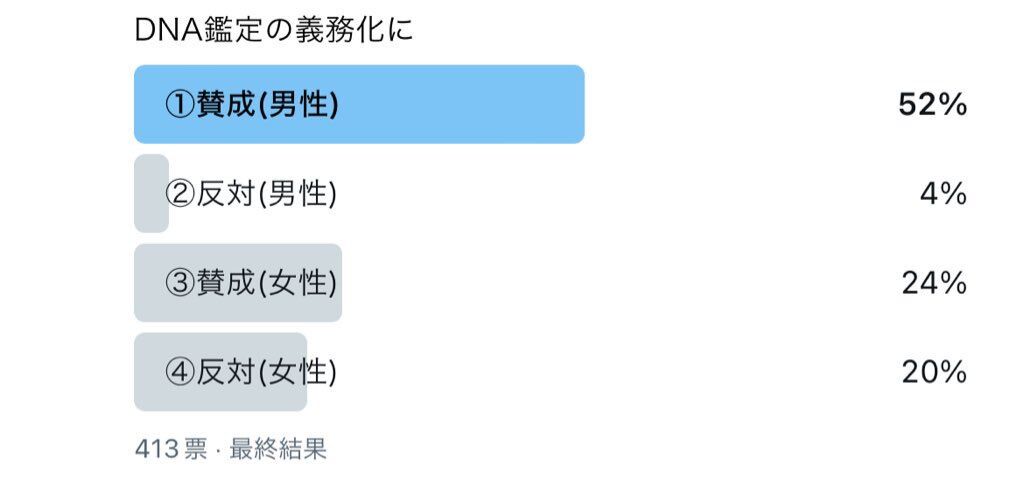Viewport: 1024px width, 480px height.
Task: Click the circled number ② icon
Action: click(x=180, y=194)
